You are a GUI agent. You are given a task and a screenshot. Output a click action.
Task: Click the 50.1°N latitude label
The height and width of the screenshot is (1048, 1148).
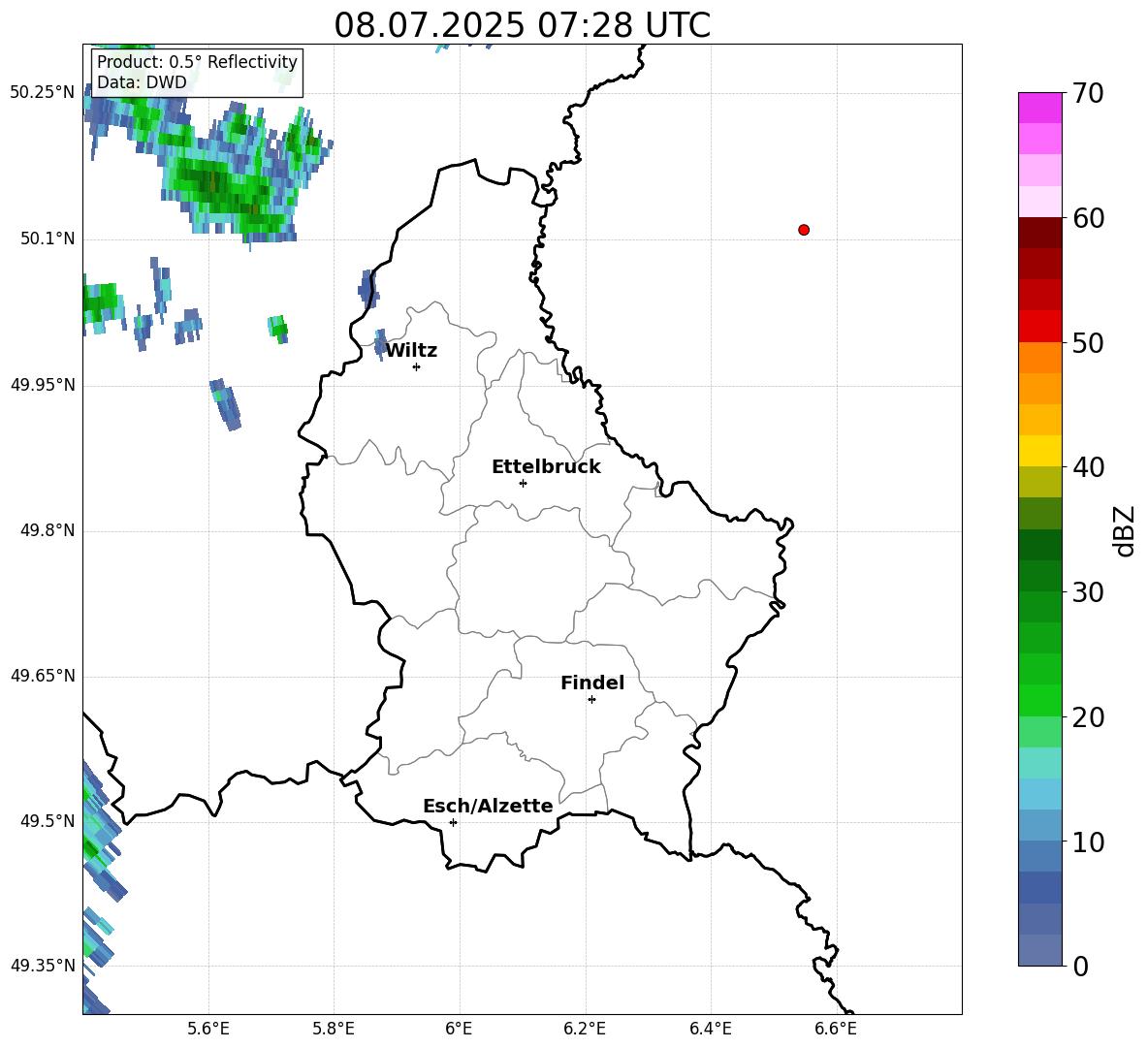[47, 238]
